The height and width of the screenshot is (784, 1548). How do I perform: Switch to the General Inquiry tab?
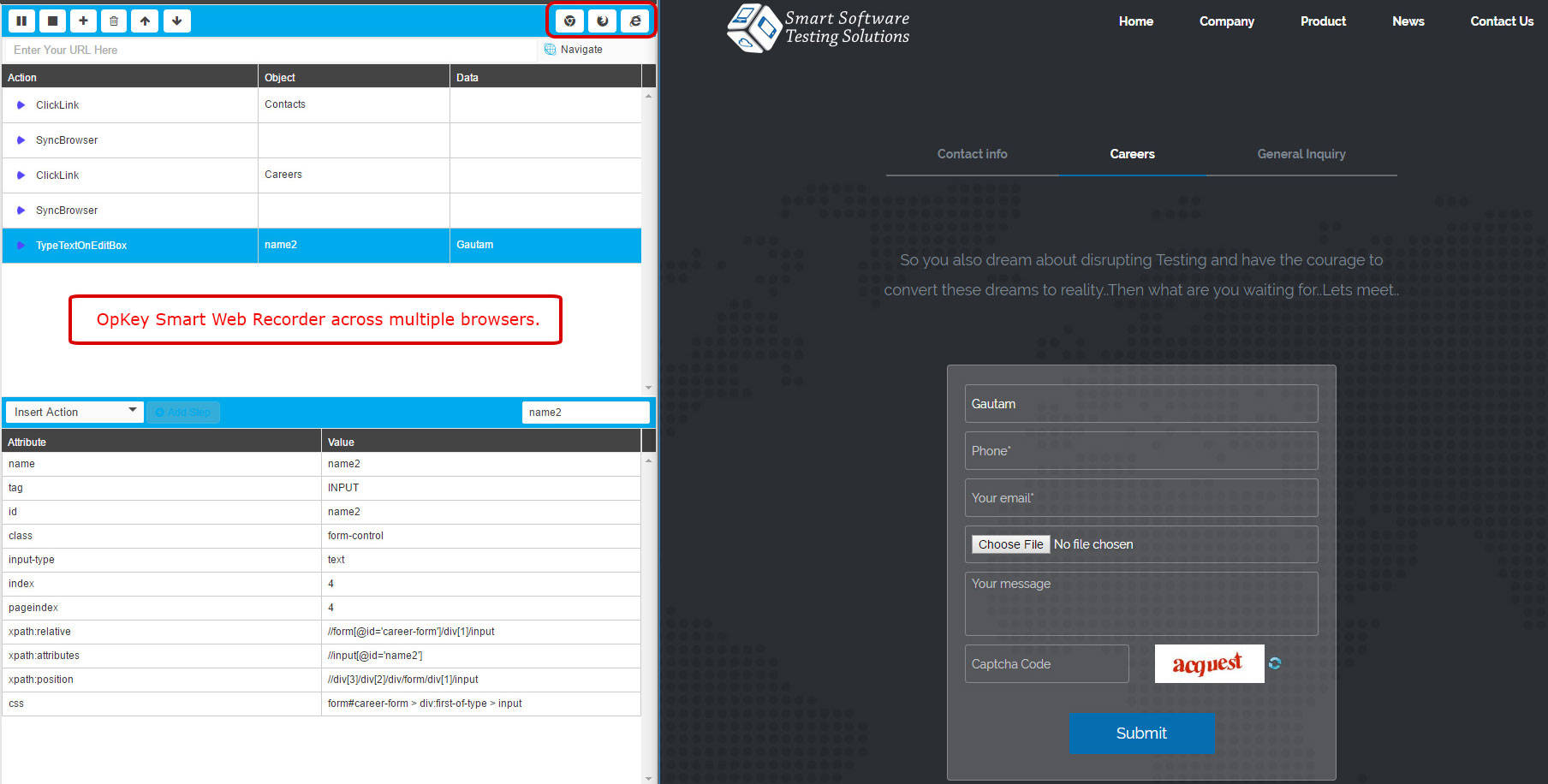click(x=1301, y=154)
